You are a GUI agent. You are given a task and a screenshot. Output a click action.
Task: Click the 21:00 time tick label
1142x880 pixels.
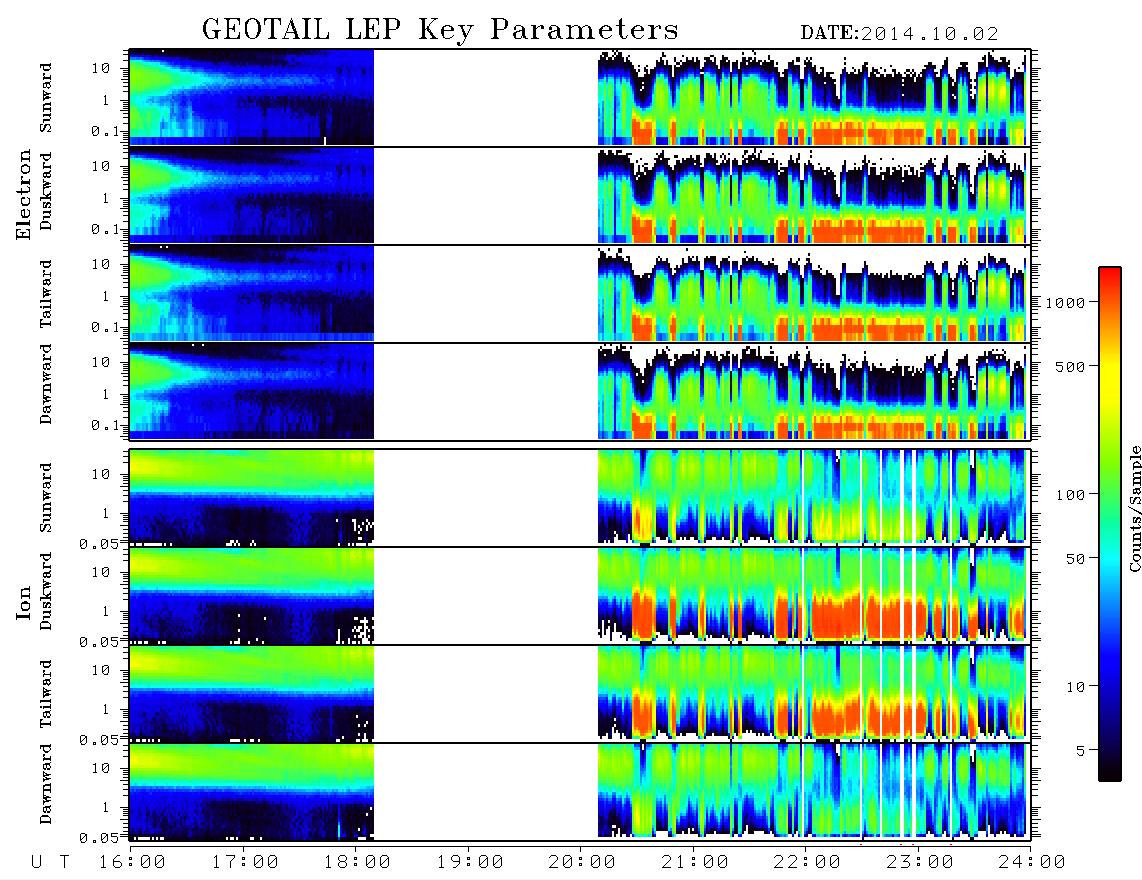pos(695,862)
